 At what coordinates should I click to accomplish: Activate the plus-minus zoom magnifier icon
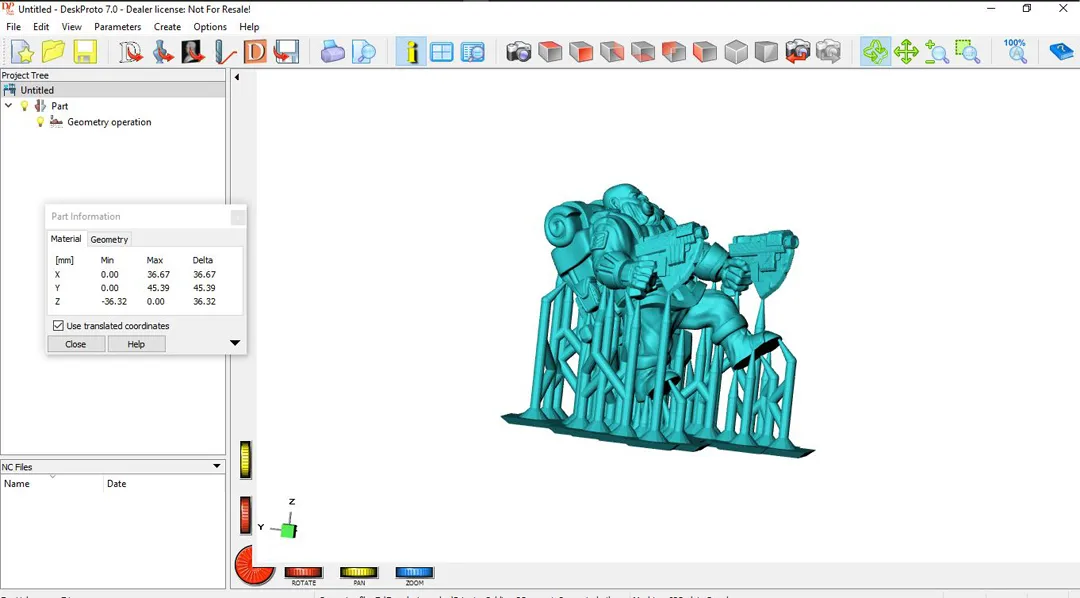937,52
